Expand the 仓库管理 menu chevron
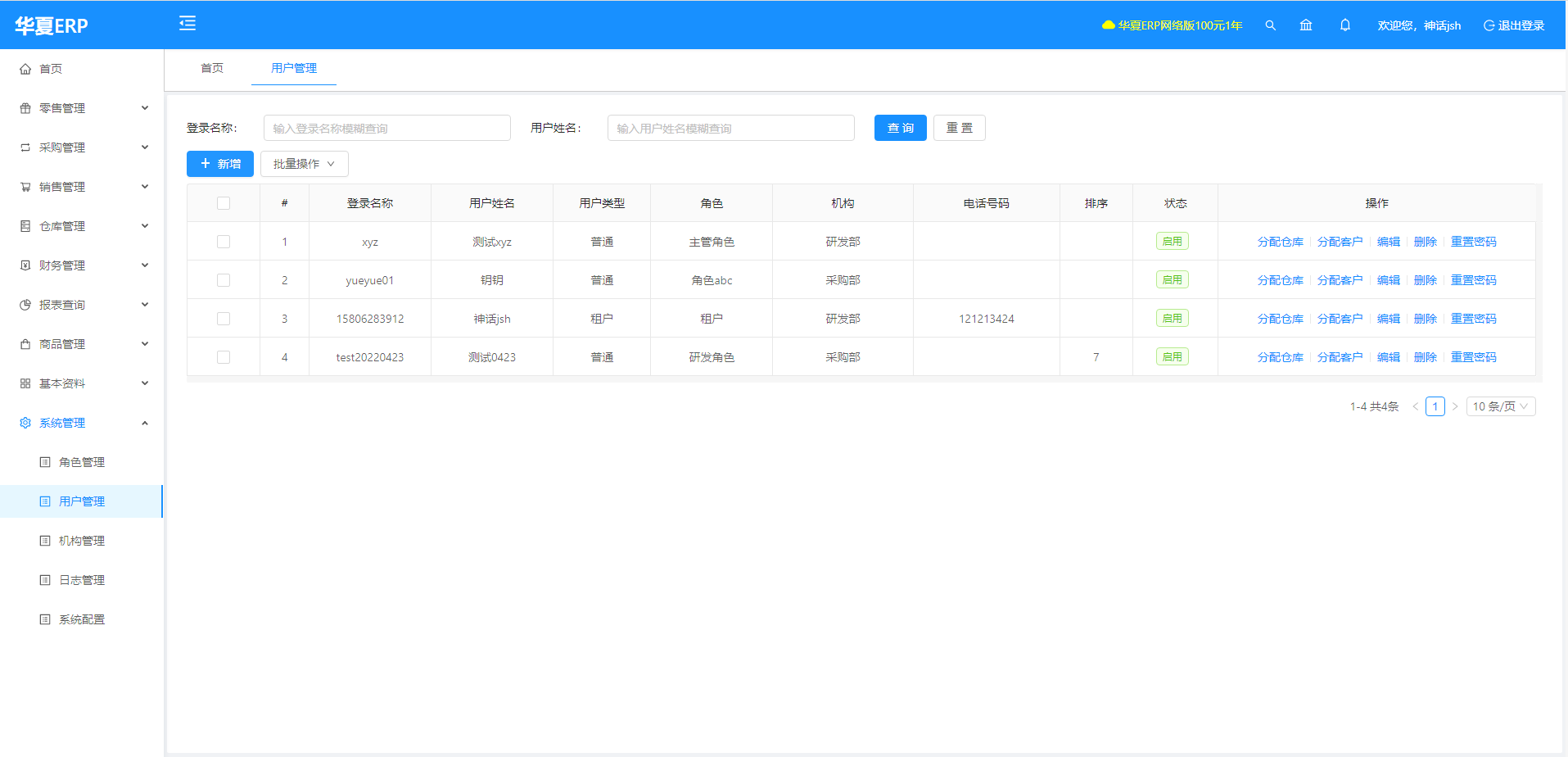The width and height of the screenshot is (1568, 757). [145, 226]
